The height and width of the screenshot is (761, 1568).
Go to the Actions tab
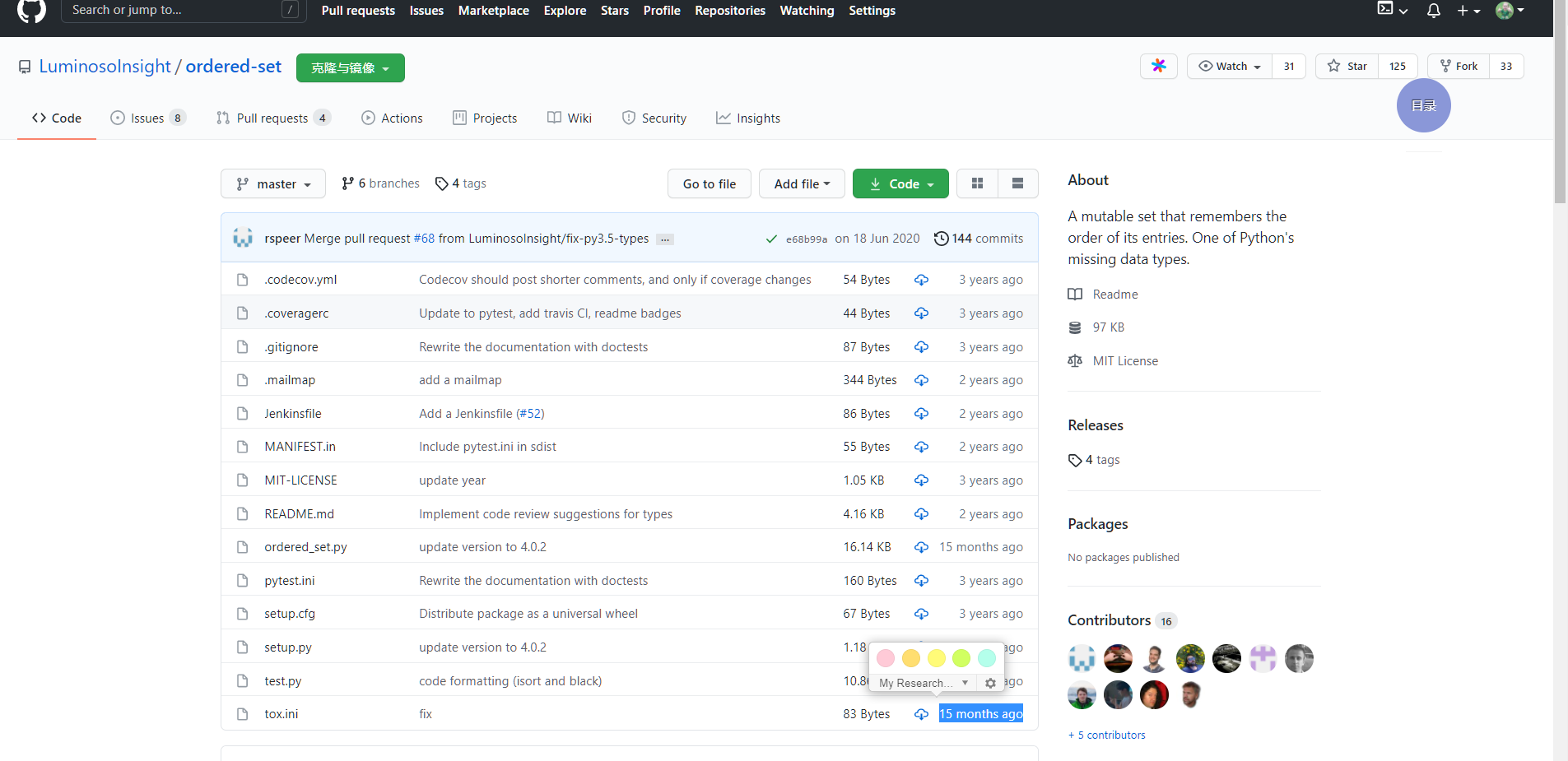[392, 118]
